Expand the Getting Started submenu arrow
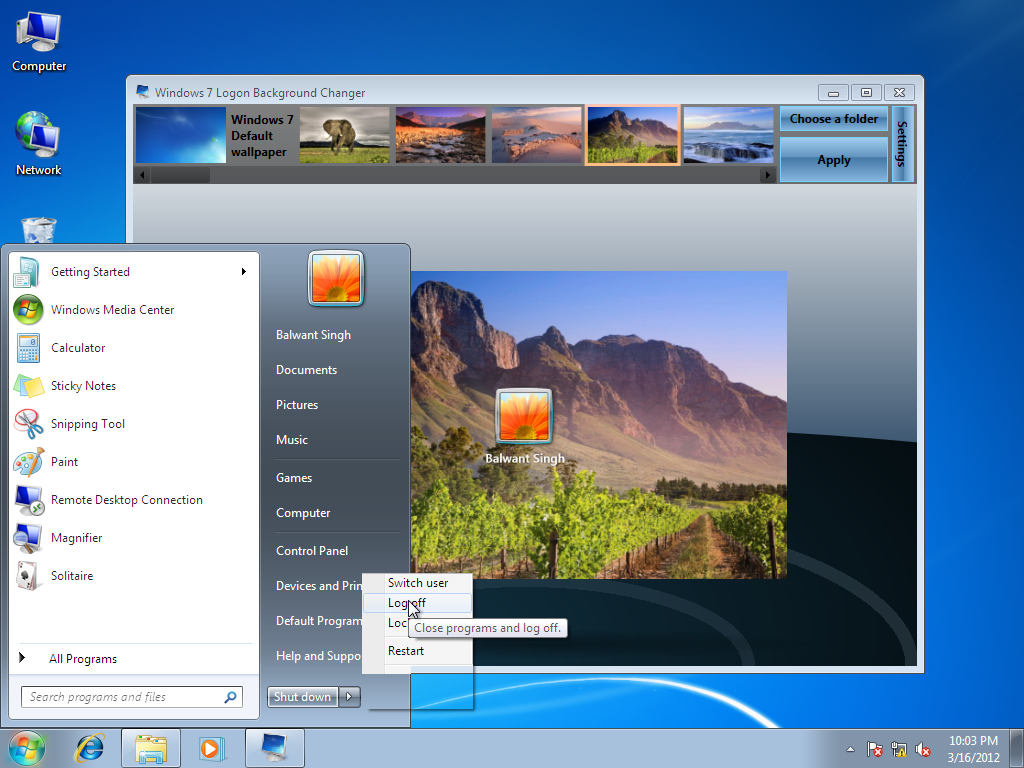1024x768 pixels. (244, 272)
